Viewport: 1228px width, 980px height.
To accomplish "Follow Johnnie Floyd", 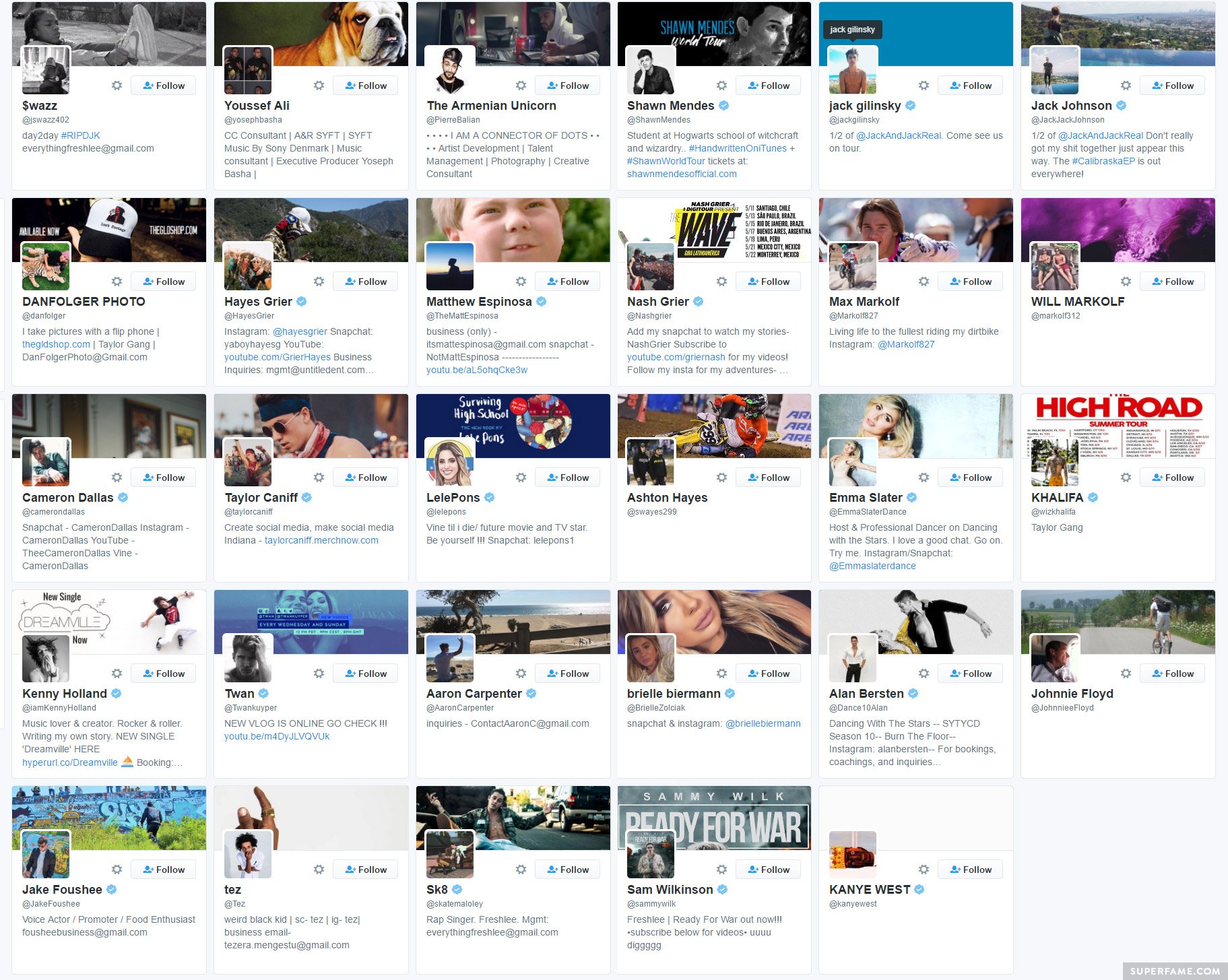I will tap(1172, 674).
